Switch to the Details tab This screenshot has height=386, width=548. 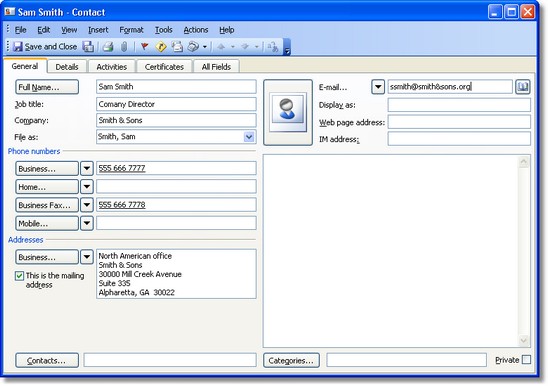pos(67,67)
